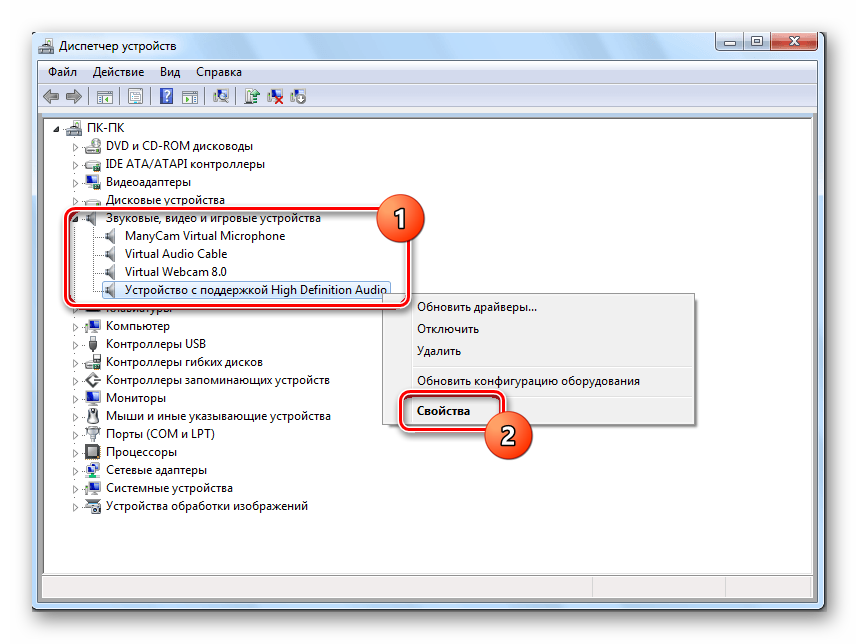Click the Сетевые адаптеры network icon
The height and width of the screenshot is (644, 859).
point(93,470)
